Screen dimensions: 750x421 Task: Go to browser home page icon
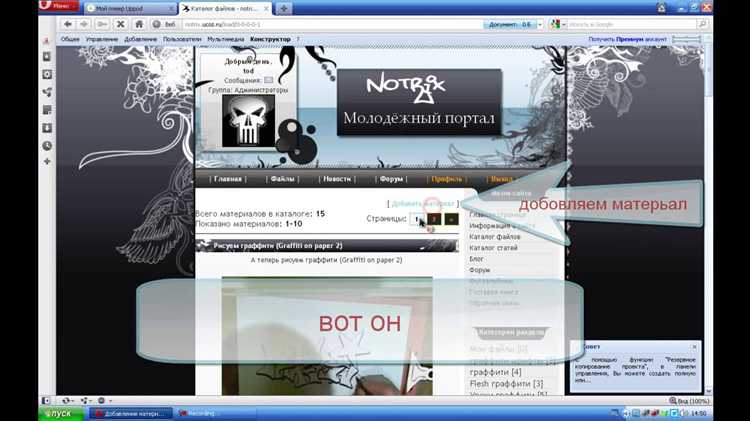point(139,24)
